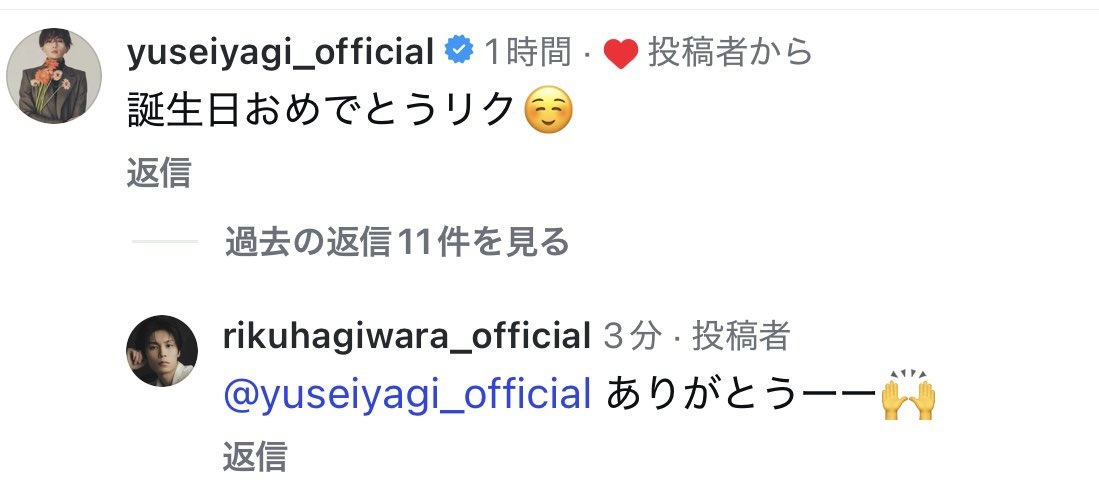
Task: Click the "投稿者から" label
Action: [730, 53]
